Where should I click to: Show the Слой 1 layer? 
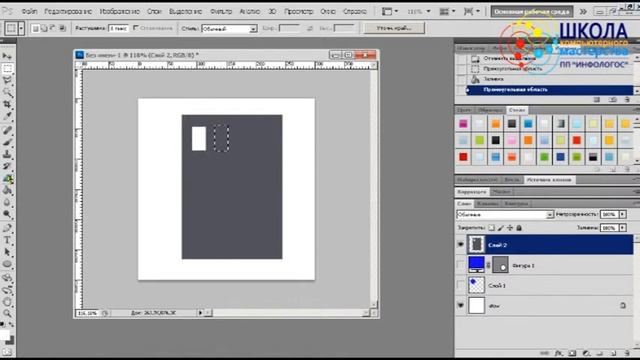[461, 285]
